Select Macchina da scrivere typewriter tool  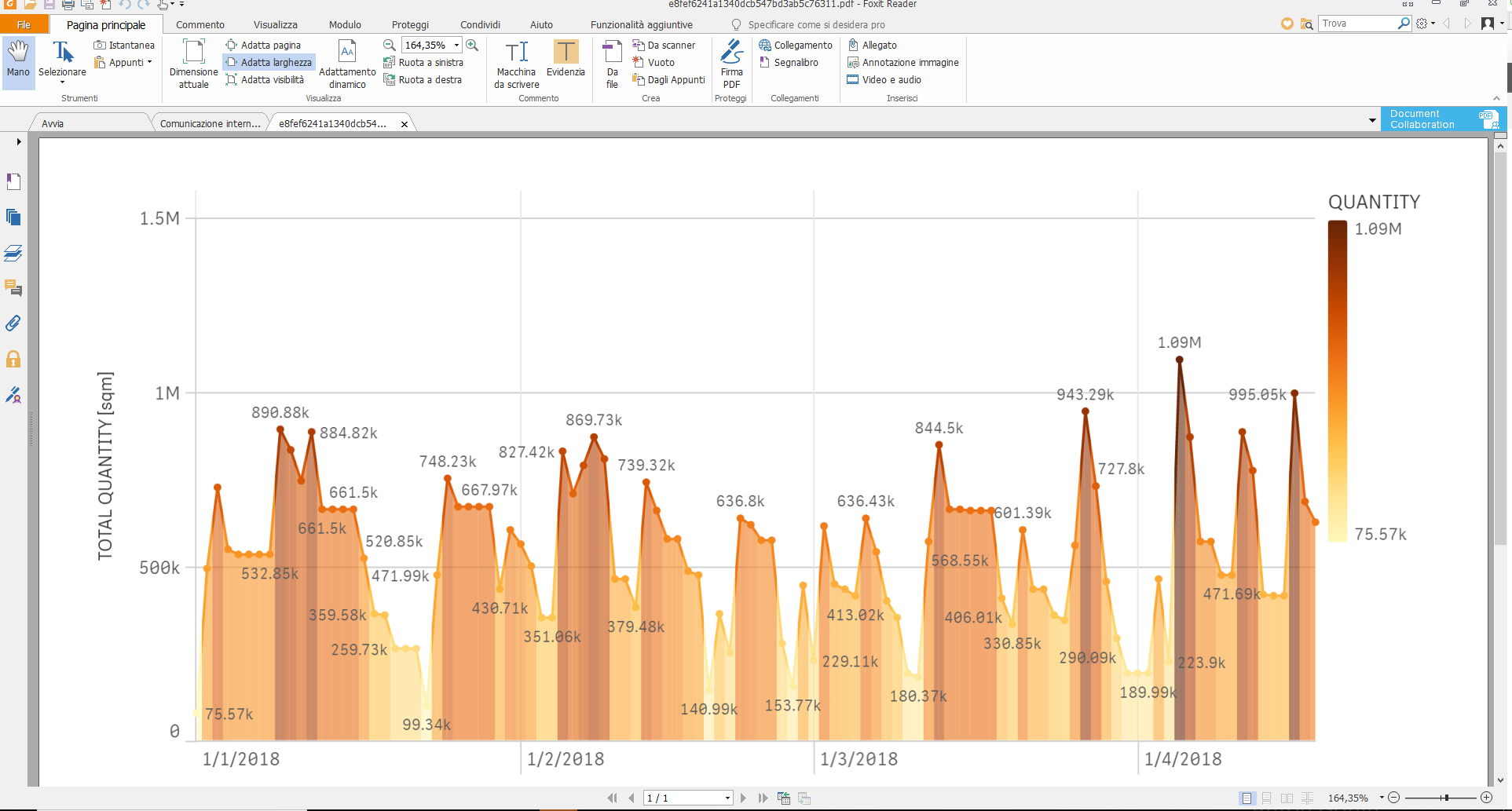pos(516,64)
